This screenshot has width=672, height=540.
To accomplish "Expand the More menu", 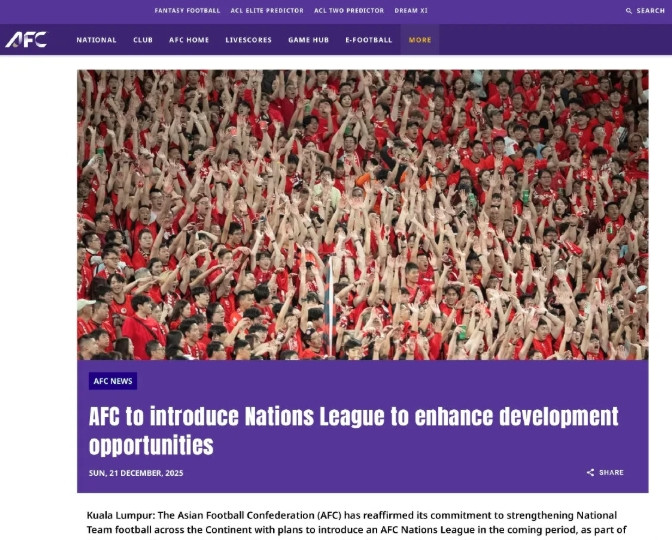I will point(420,40).
